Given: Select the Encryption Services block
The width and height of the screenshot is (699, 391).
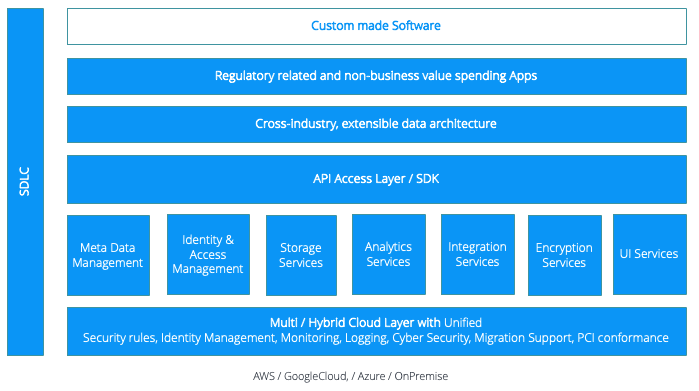Looking at the screenshot, I should (565, 255).
